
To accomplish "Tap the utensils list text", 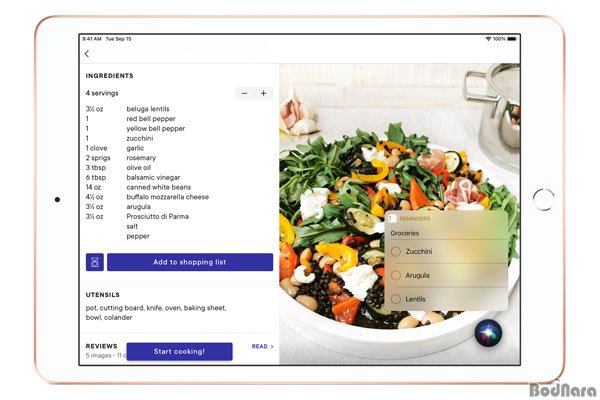I will (x=156, y=312).
